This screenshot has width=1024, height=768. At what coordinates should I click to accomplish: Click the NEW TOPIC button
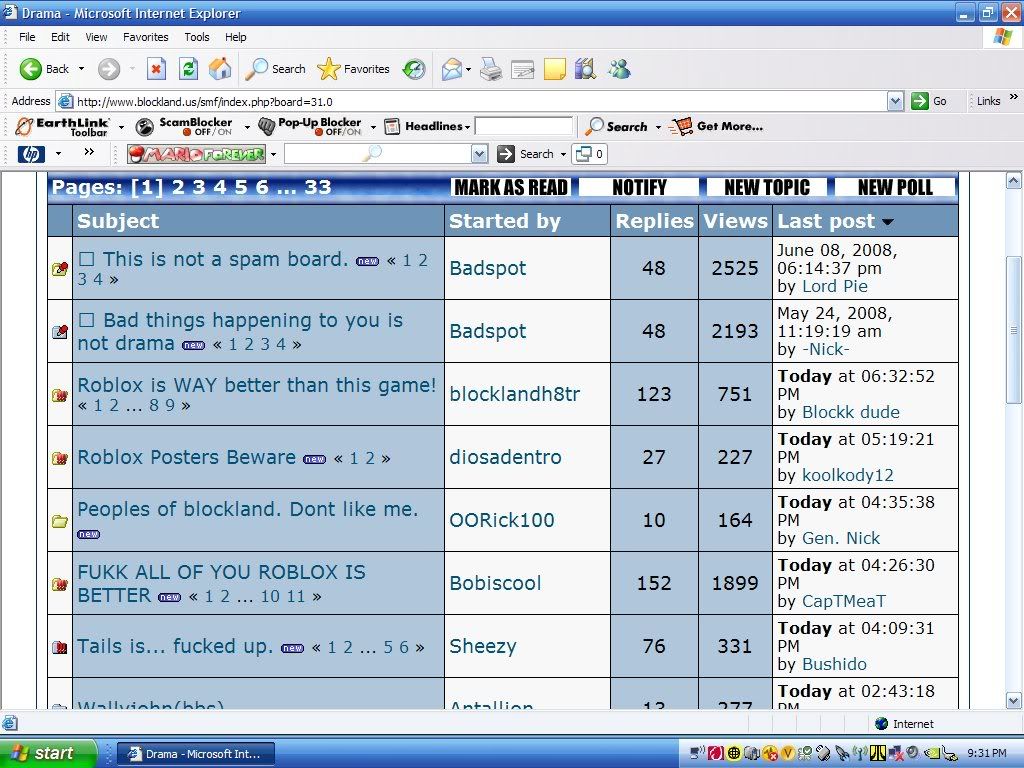(766, 187)
